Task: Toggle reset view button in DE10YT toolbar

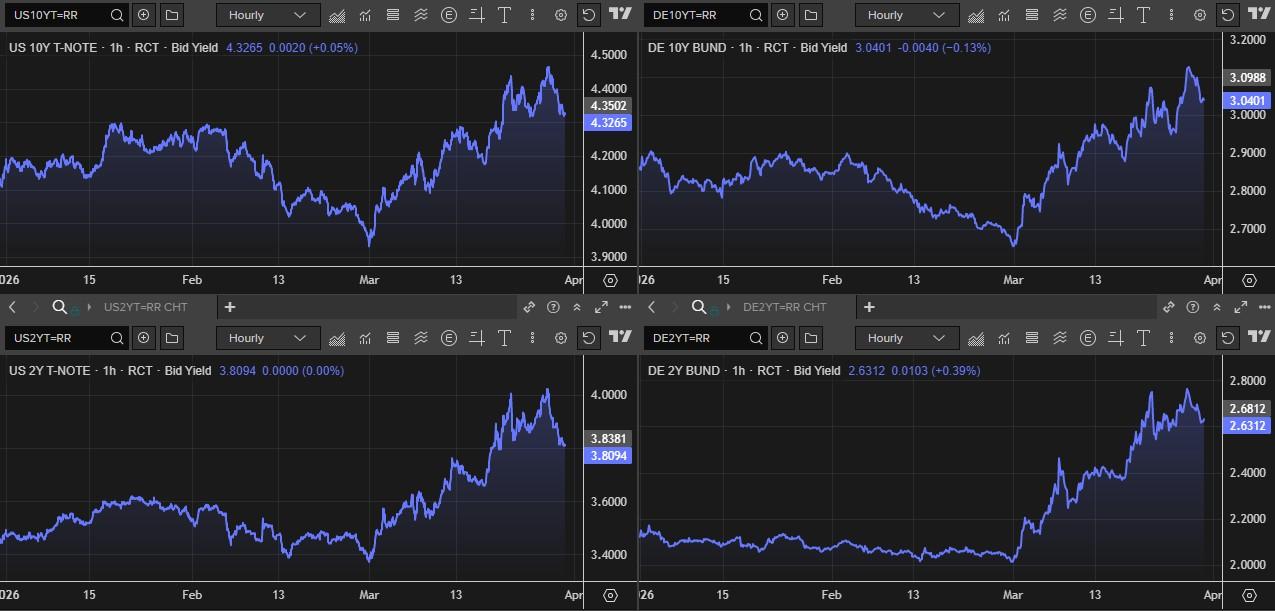Action: [x=1228, y=15]
